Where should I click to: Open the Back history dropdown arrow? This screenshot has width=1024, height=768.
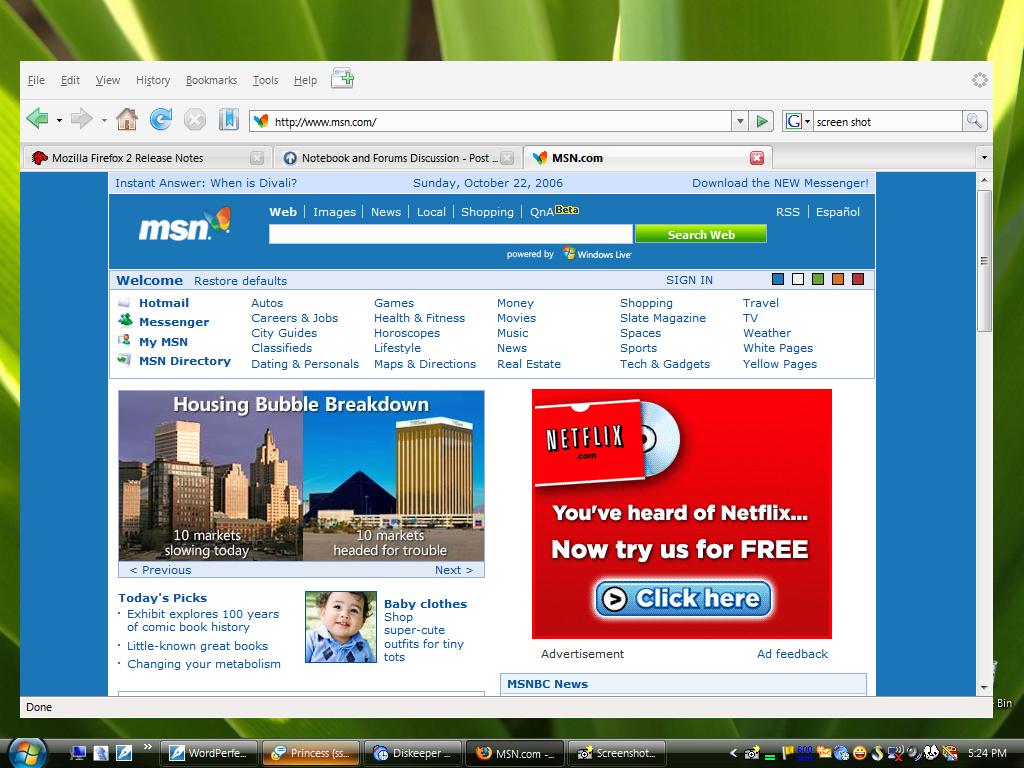click(59, 120)
